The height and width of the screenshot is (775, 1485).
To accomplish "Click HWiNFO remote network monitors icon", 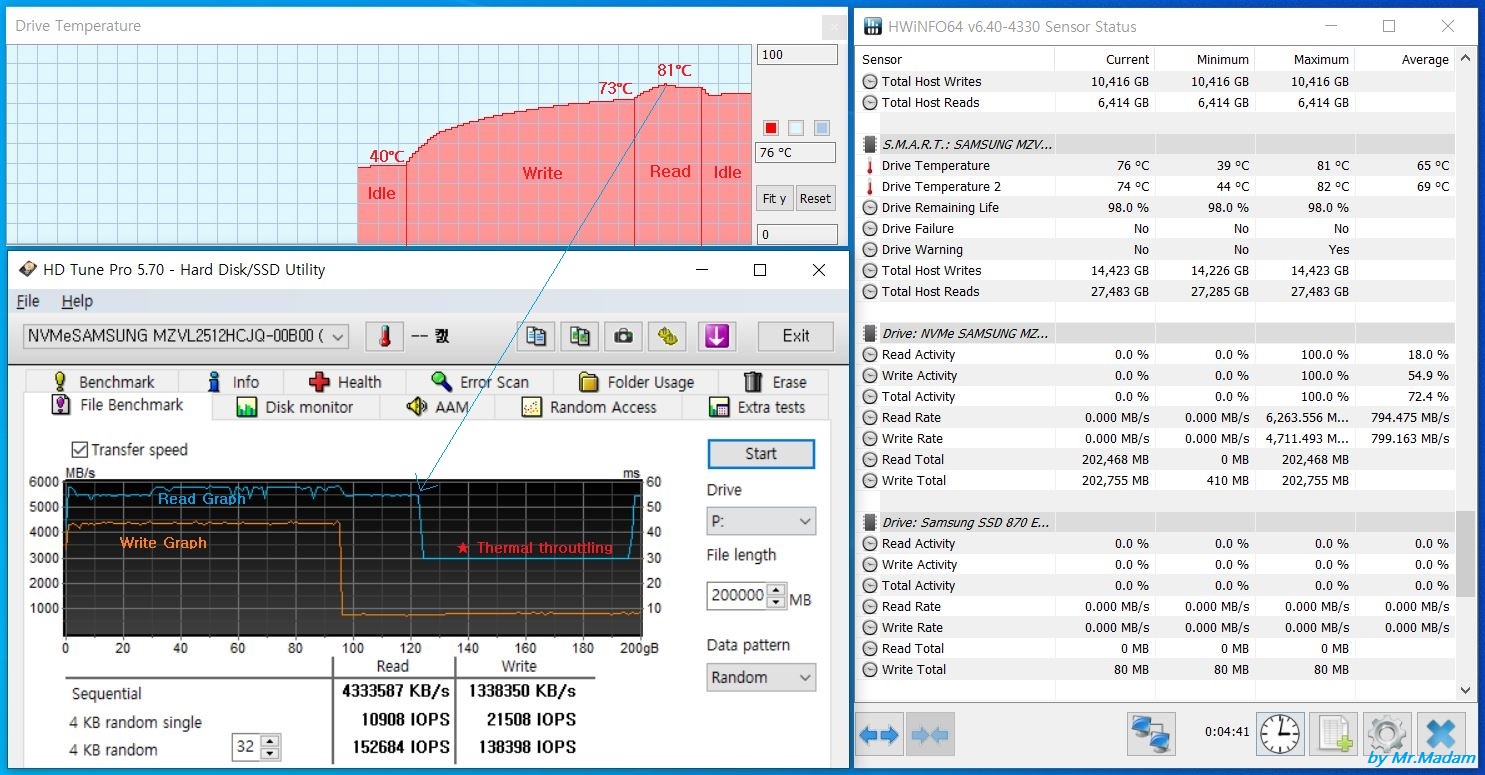I will coord(1151,735).
